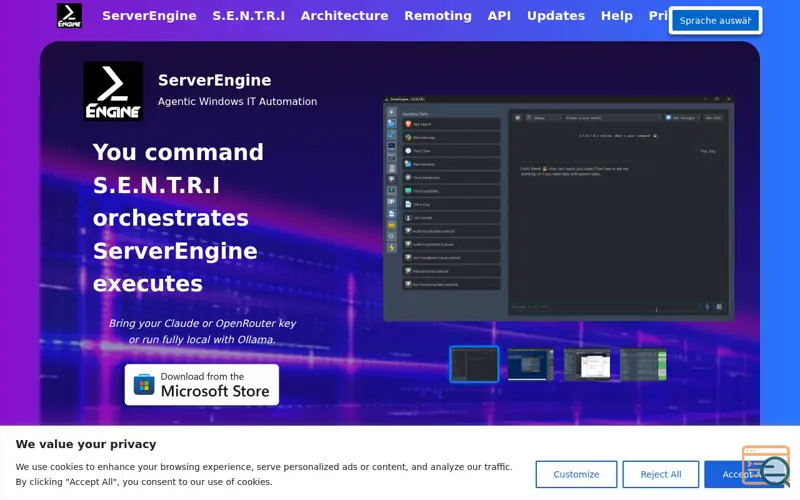Select the third screenshot thumbnail
800x500 pixels.
tap(587, 364)
